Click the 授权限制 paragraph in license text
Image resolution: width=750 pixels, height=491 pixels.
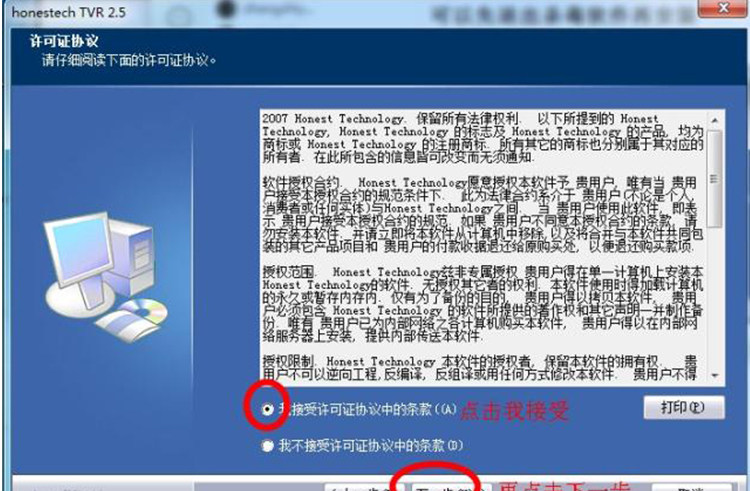coord(480,367)
